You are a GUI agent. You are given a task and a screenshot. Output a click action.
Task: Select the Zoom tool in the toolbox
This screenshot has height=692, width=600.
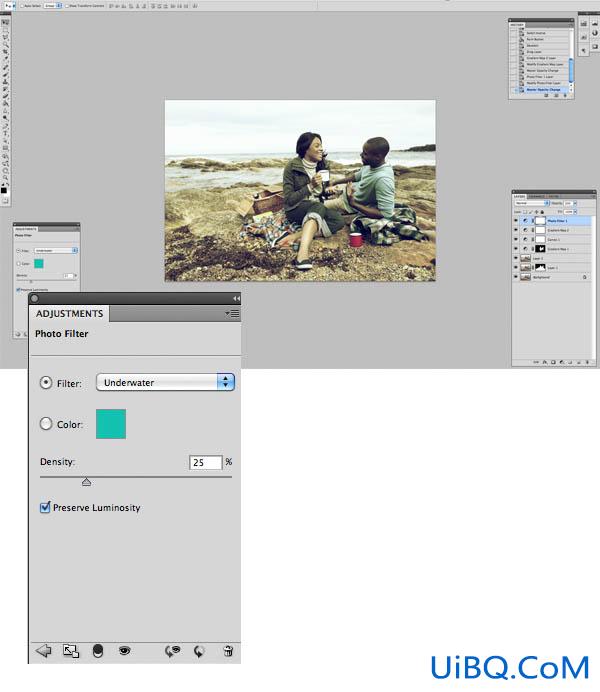click(x=5, y=175)
